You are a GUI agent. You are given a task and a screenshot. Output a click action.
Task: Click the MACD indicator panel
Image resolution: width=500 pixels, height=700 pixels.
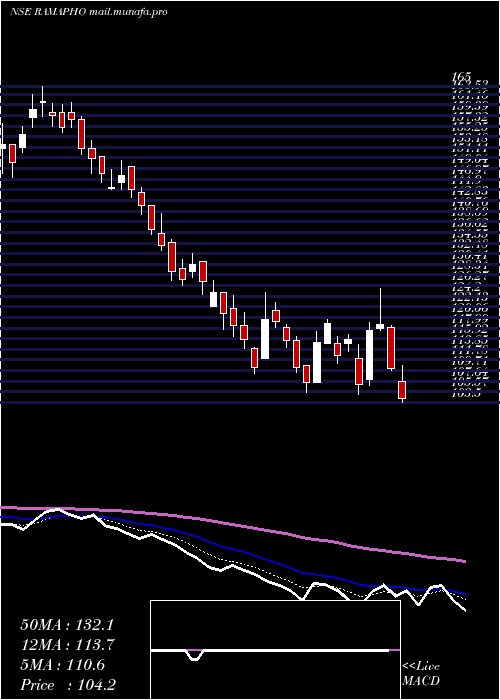(x=275, y=650)
